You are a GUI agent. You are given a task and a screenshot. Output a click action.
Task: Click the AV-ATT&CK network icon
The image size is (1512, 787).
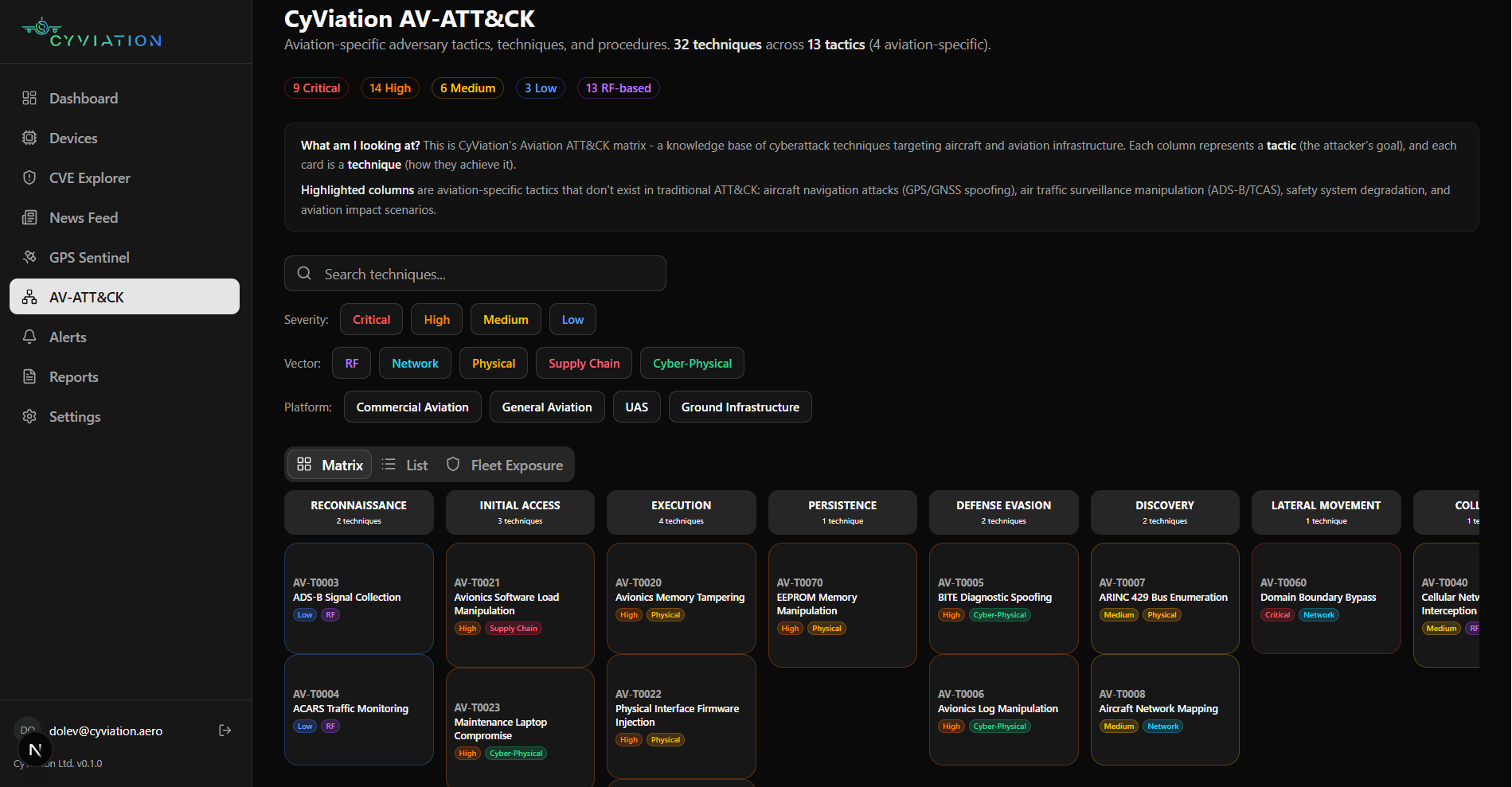tap(29, 297)
